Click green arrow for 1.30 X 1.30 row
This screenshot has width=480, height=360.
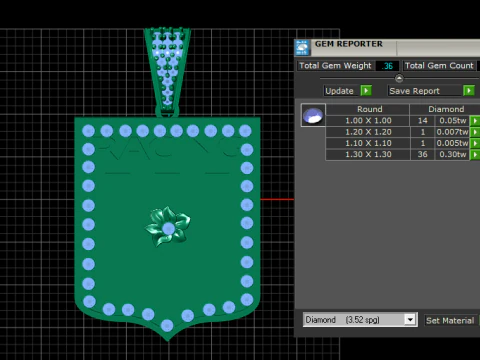pyautogui.click(x=475, y=155)
